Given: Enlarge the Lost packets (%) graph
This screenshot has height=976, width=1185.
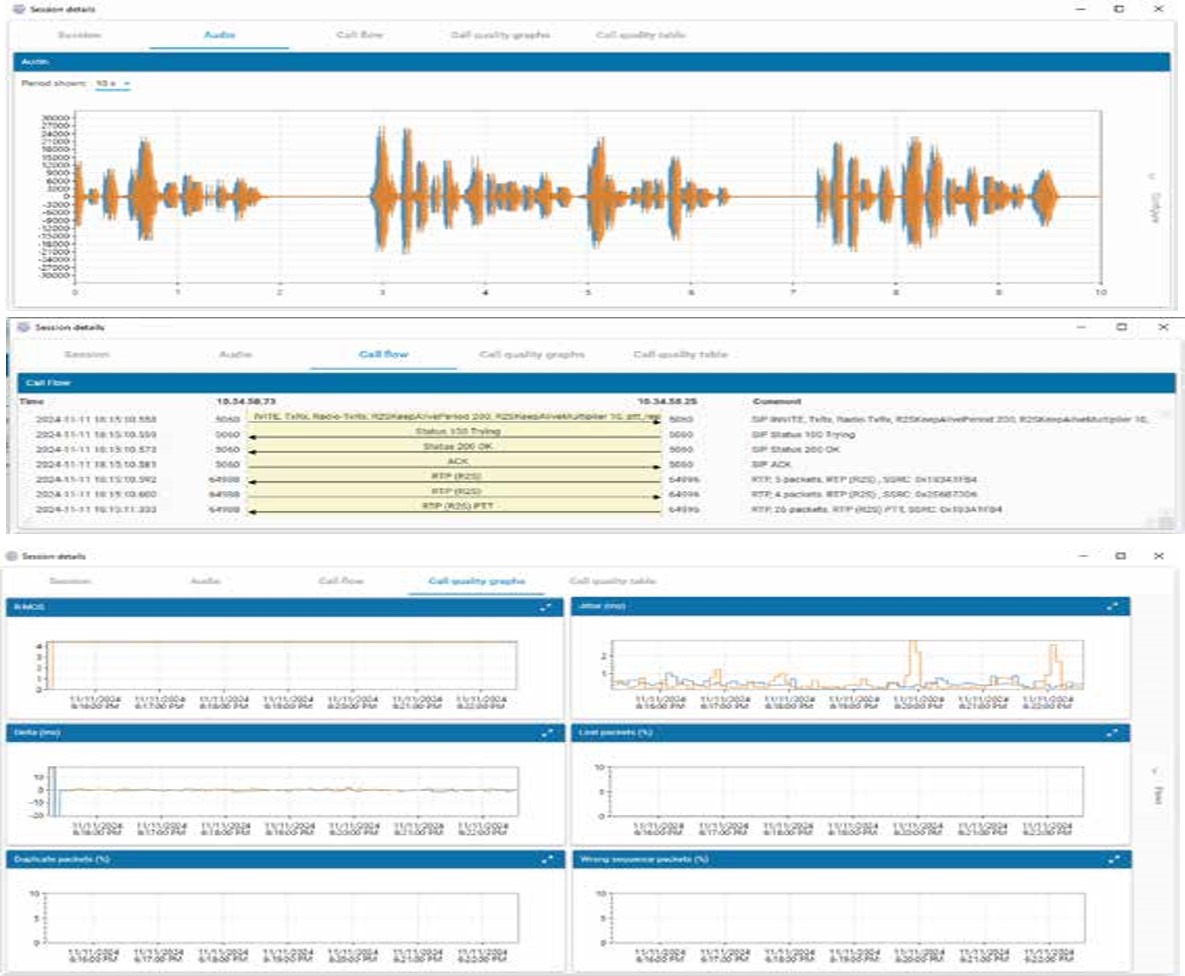Looking at the screenshot, I should (x=1113, y=733).
